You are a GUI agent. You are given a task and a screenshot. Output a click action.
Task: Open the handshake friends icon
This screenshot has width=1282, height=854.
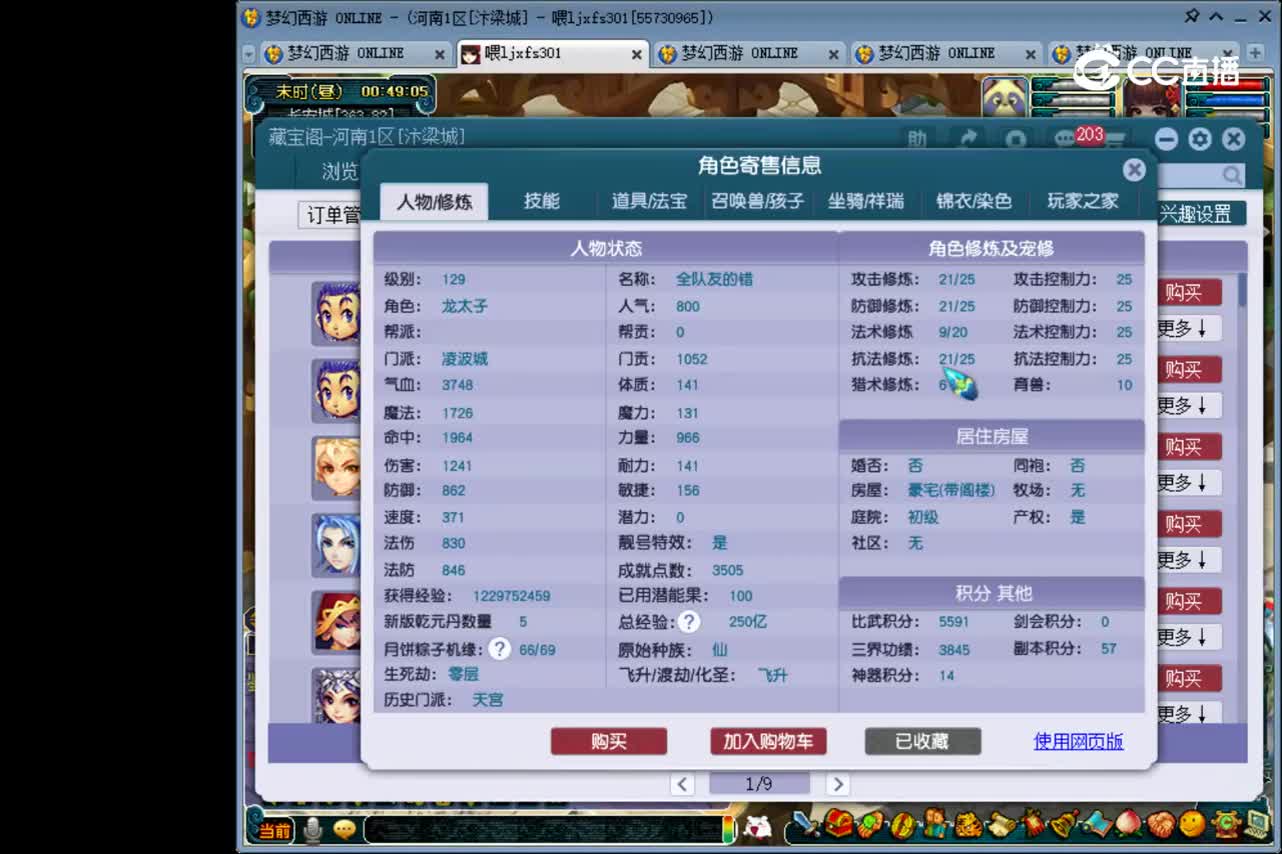click(x=1161, y=824)
